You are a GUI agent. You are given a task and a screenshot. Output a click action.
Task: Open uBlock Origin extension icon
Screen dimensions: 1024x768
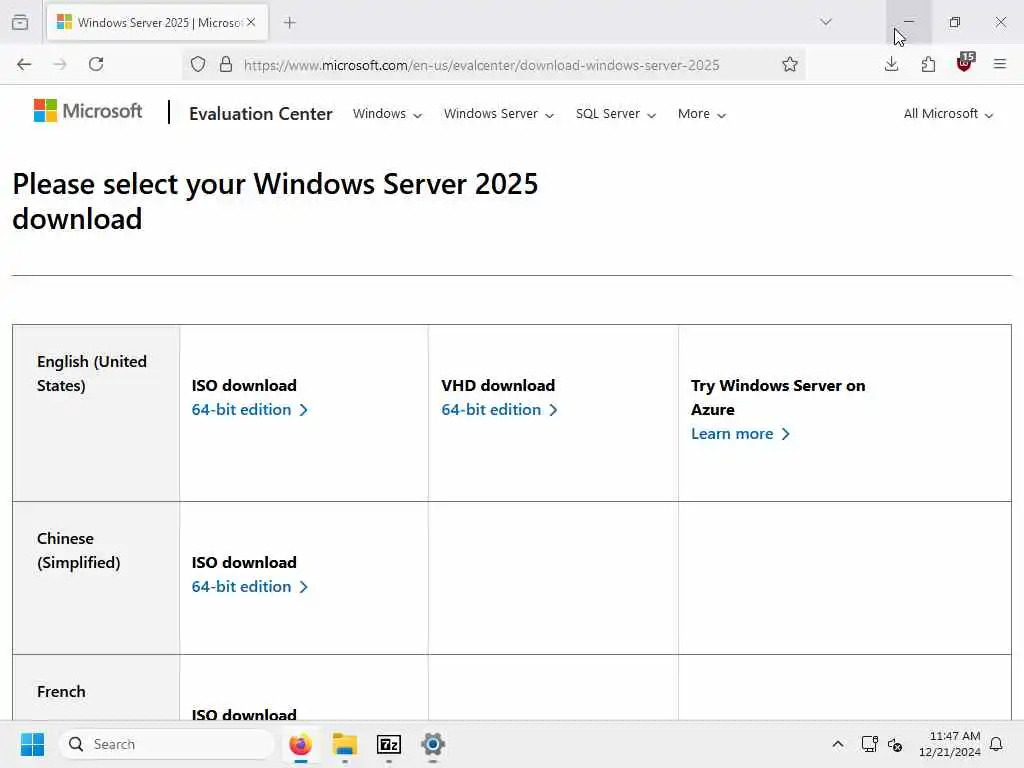(x=965, y=63)
